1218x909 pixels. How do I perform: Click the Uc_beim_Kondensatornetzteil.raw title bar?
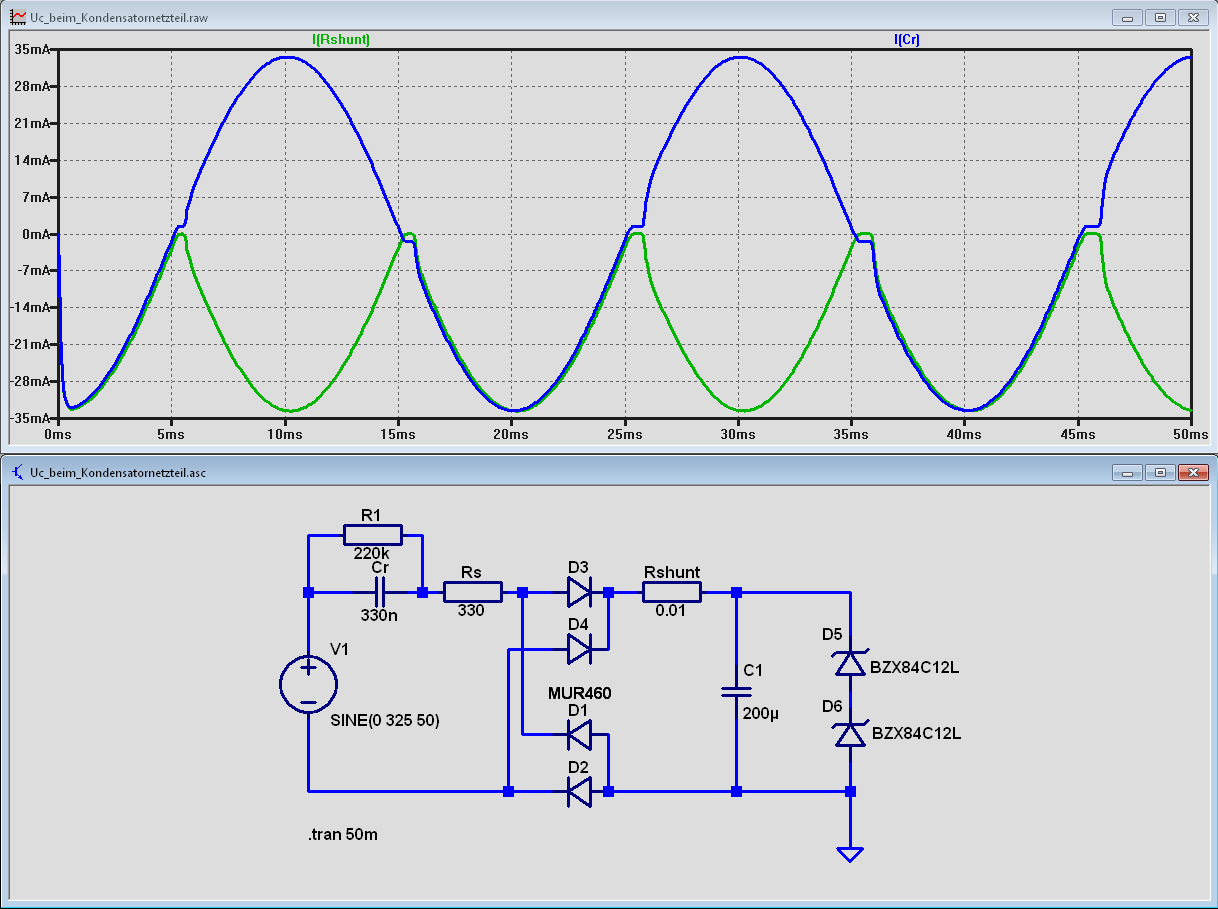click(x=608, y=17)
